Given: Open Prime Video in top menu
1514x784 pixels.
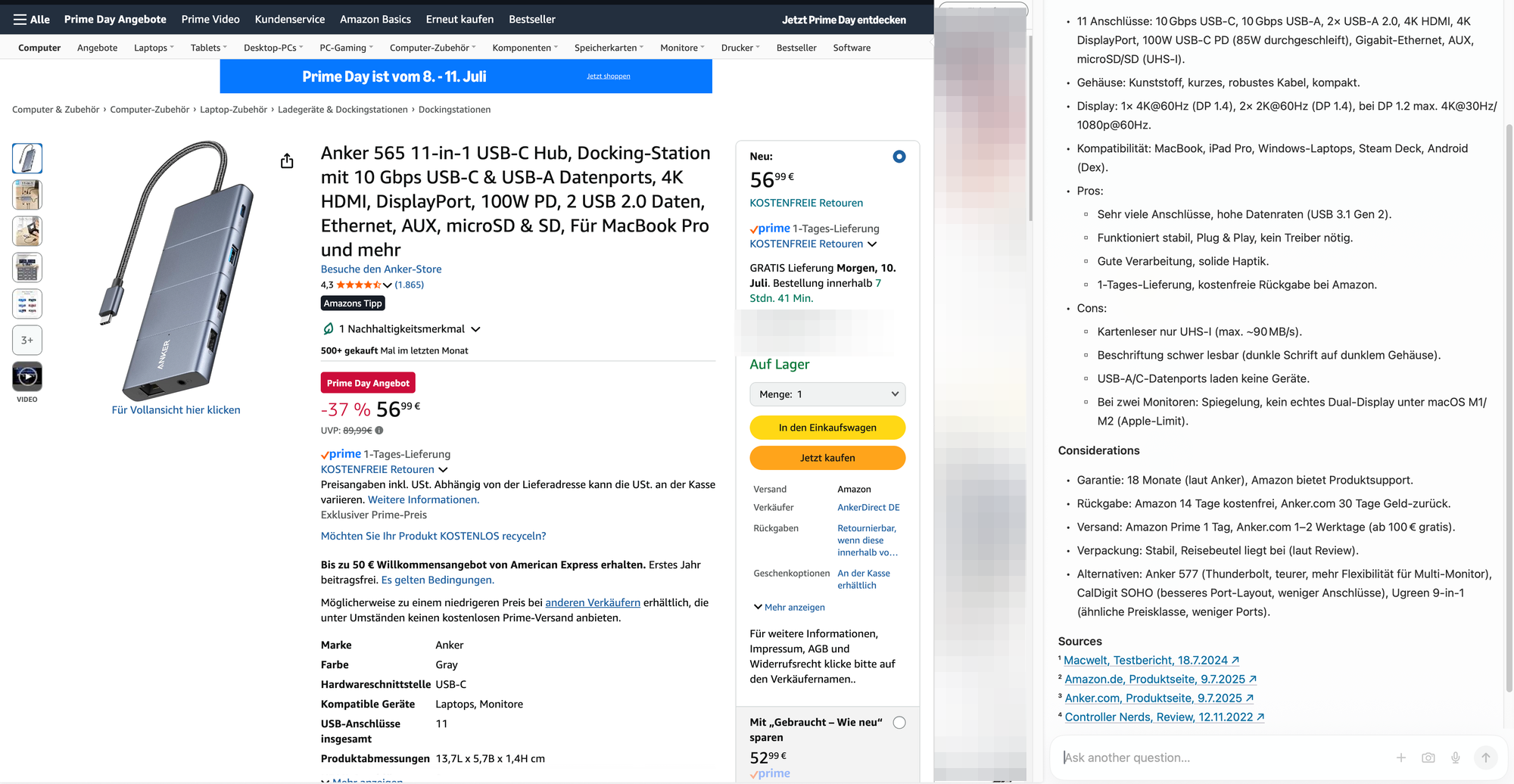Looking at the screenshot, I should pos(210,20).
